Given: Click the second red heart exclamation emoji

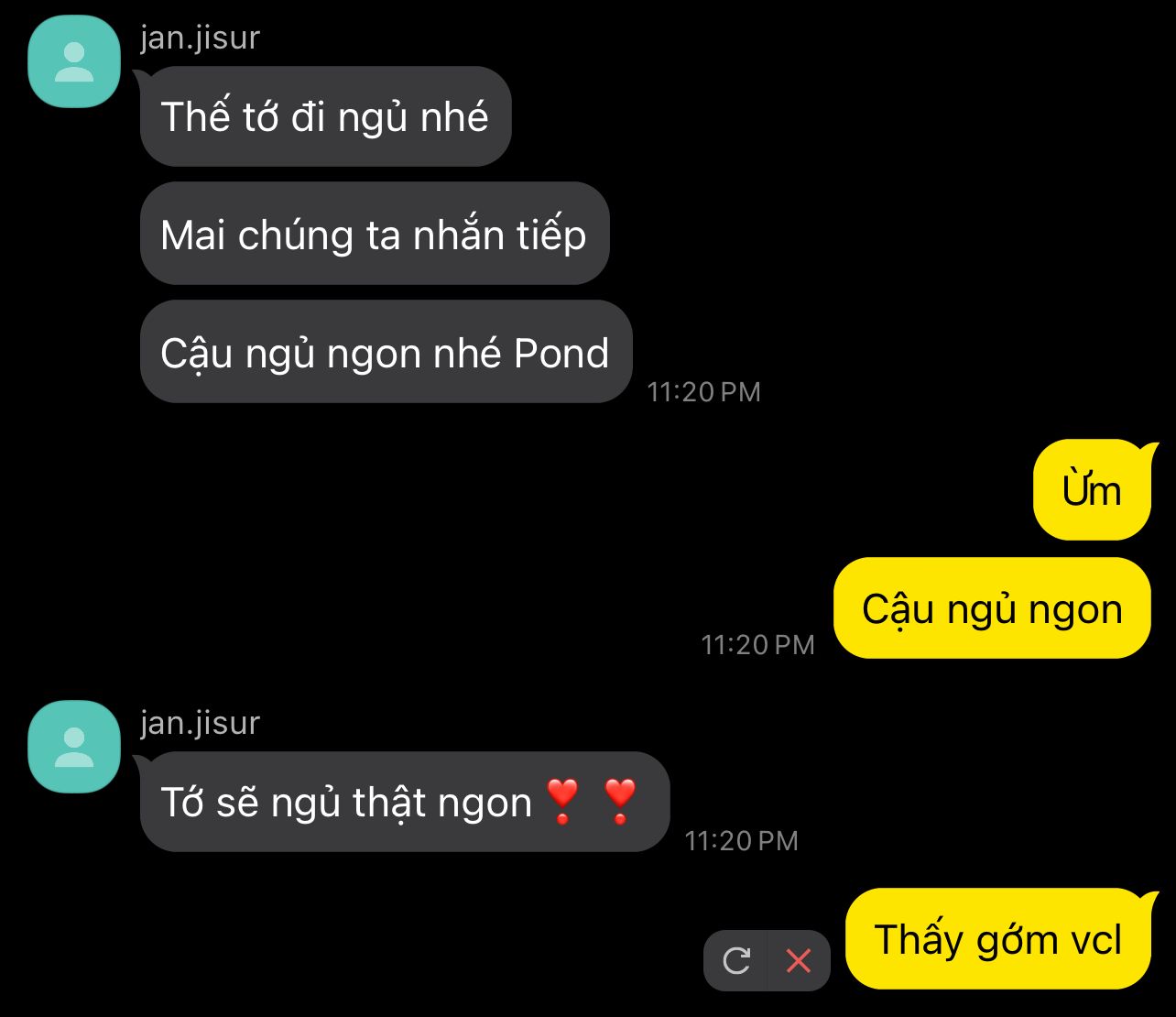Looking at the screenshot, I should pyautogui.click(x=620, y=802).
